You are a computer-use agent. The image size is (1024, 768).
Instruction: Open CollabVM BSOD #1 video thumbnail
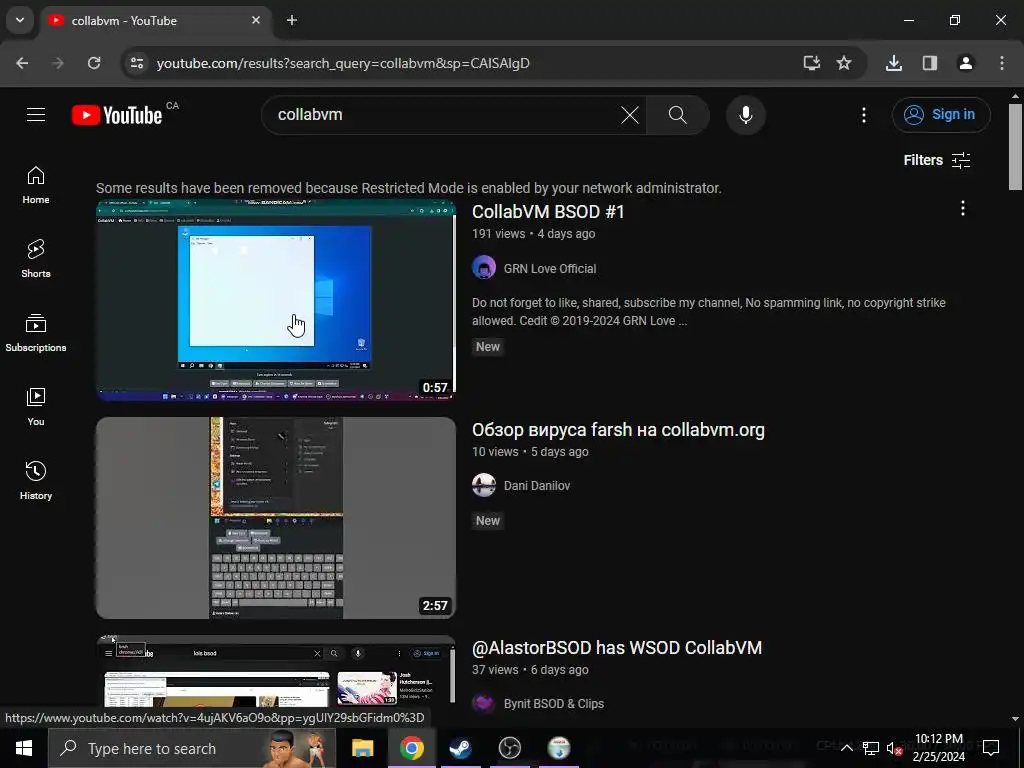tap(276, 300)
